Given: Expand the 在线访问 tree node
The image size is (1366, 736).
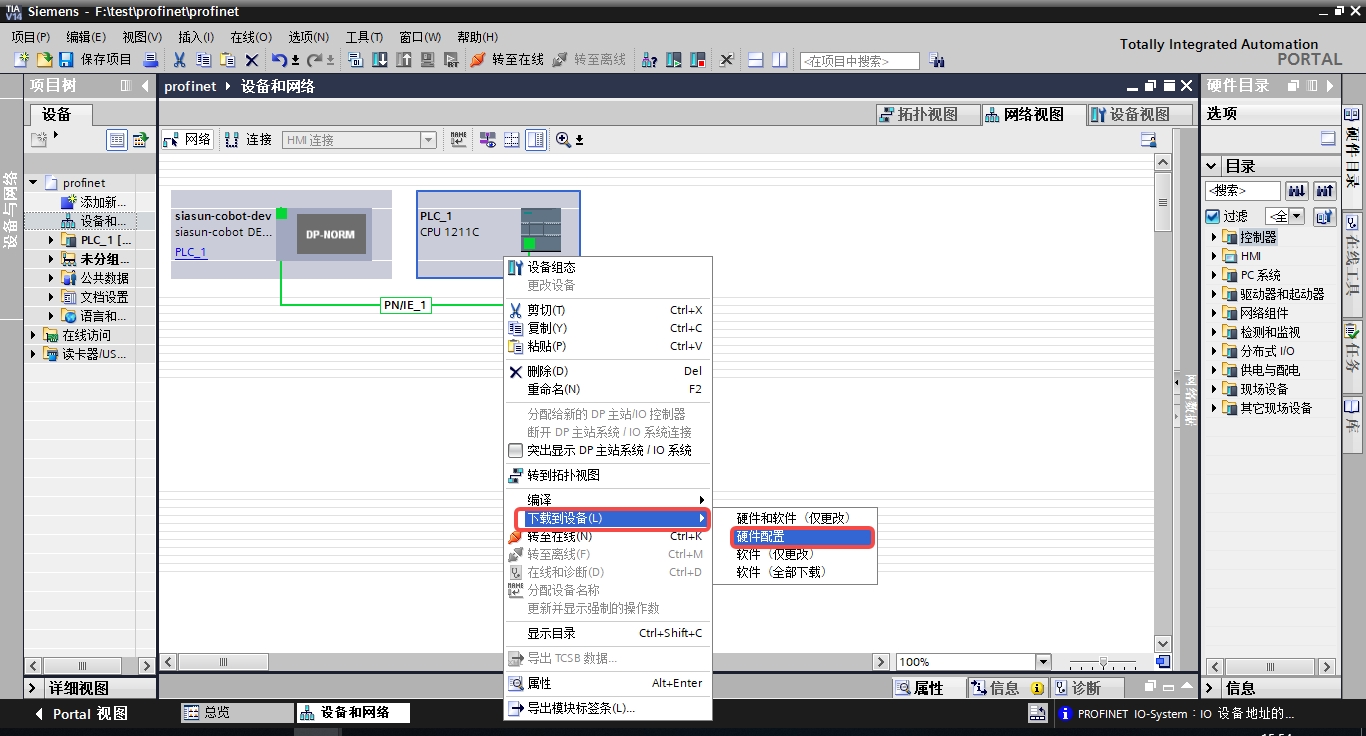Looking at the screenshot, I should pos(33,335).
